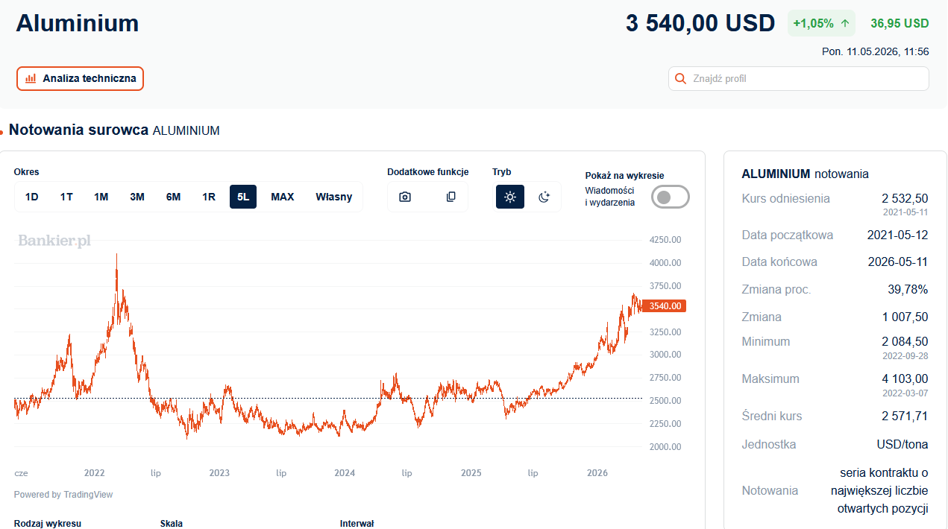The height and width of the screenshot is (529, 948).
Task: Focus the Znajdź profil search field
Action: (x=798, y=79)
